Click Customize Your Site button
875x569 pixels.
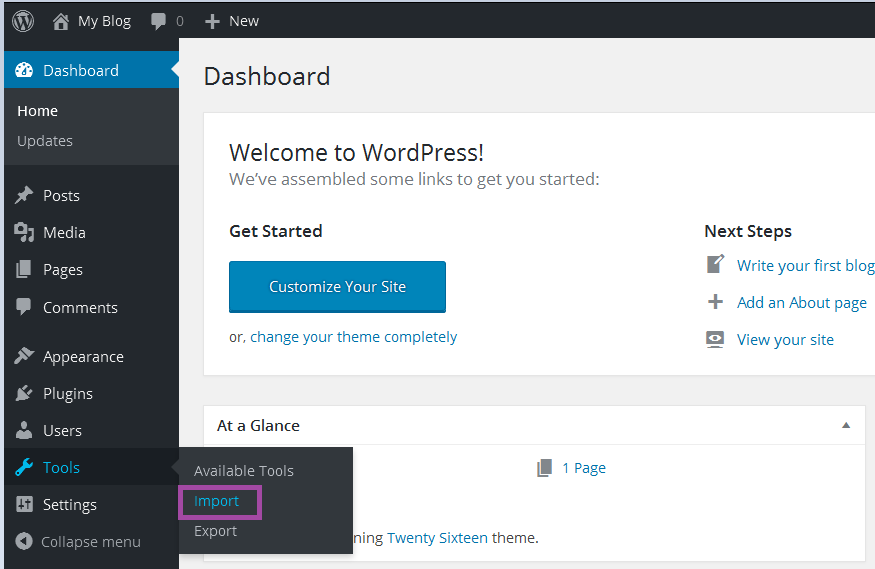(338, 287)
